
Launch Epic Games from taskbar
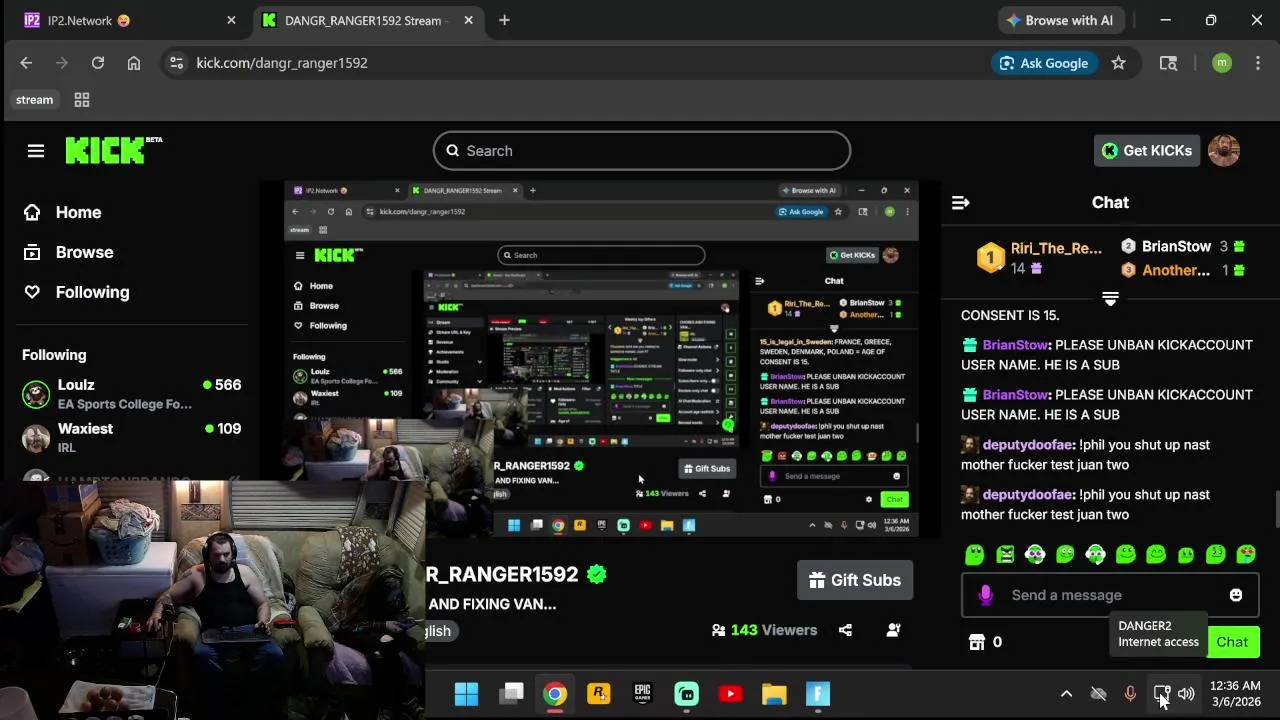click(x=642, y=694)
